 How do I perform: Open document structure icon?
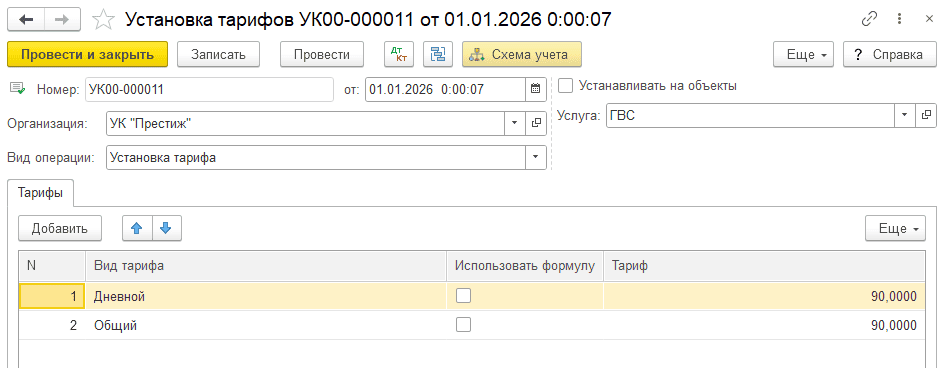[x=438, y=54]
